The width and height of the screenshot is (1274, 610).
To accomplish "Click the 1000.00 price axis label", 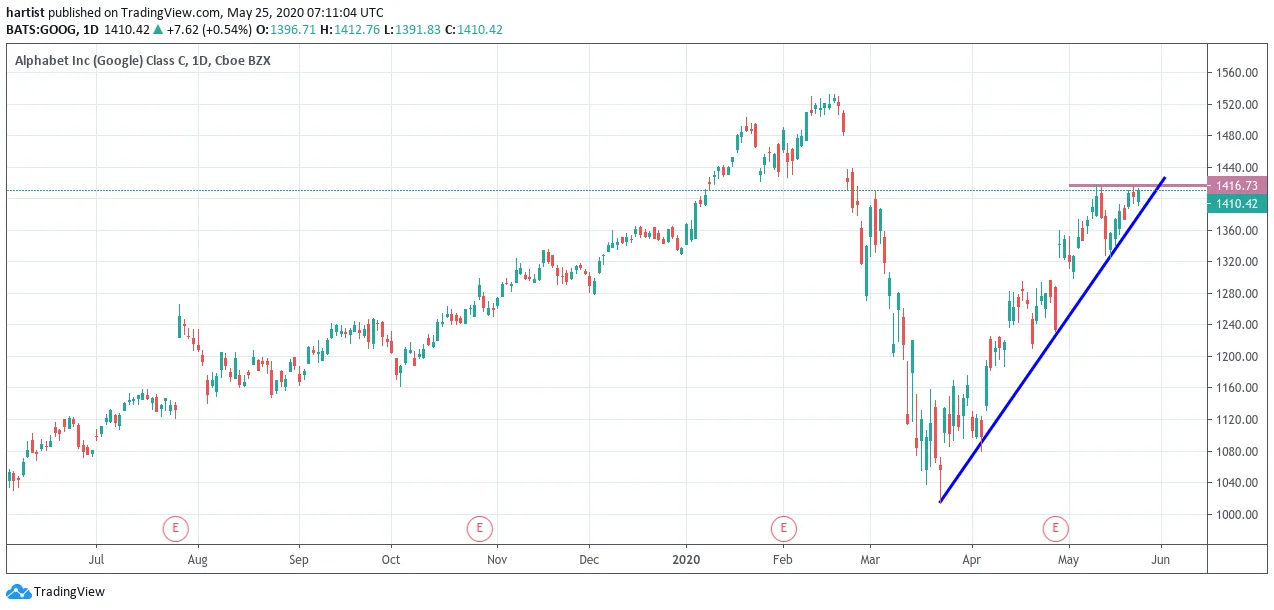I will tap(1237, 514).
